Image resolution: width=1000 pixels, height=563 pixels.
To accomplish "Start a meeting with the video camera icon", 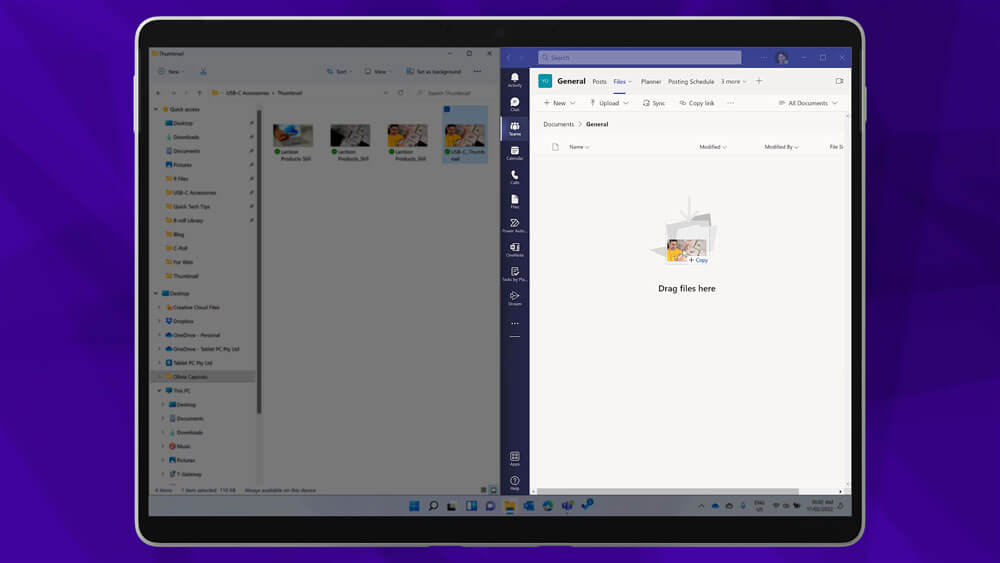I will coord(839,81).
